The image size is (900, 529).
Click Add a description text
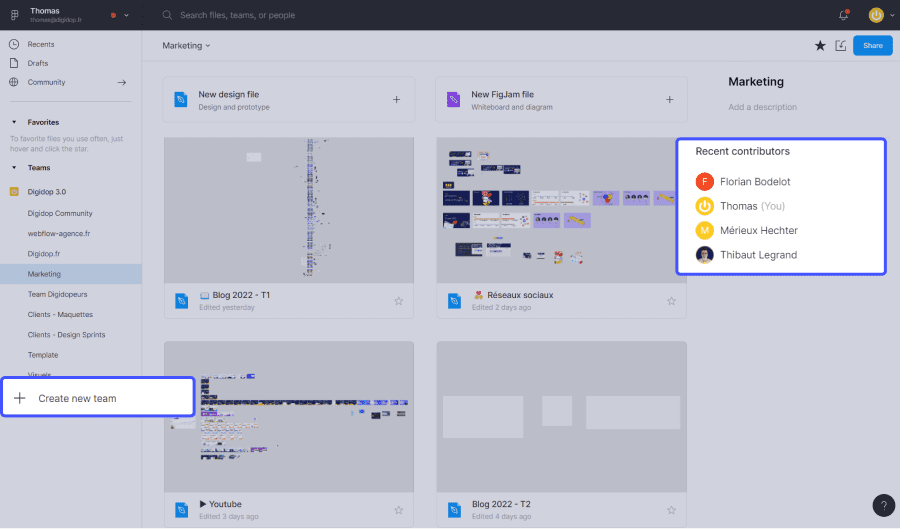click(x=762, y=107)
